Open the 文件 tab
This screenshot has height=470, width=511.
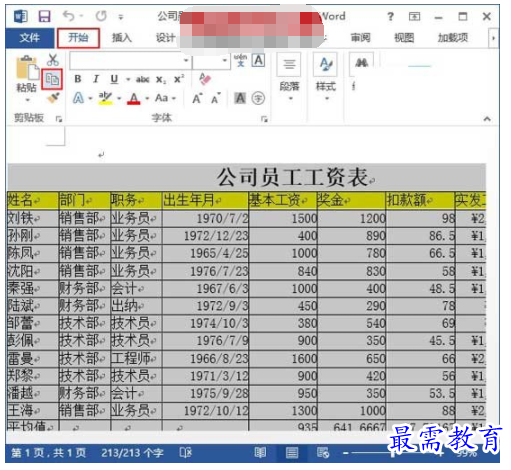click(x=29, y=38)
